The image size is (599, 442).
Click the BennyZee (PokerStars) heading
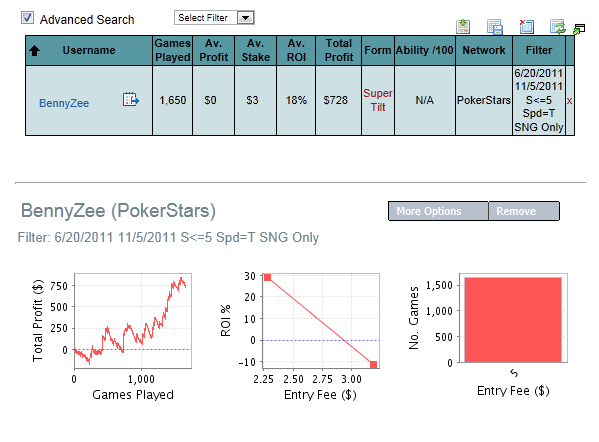118,211
